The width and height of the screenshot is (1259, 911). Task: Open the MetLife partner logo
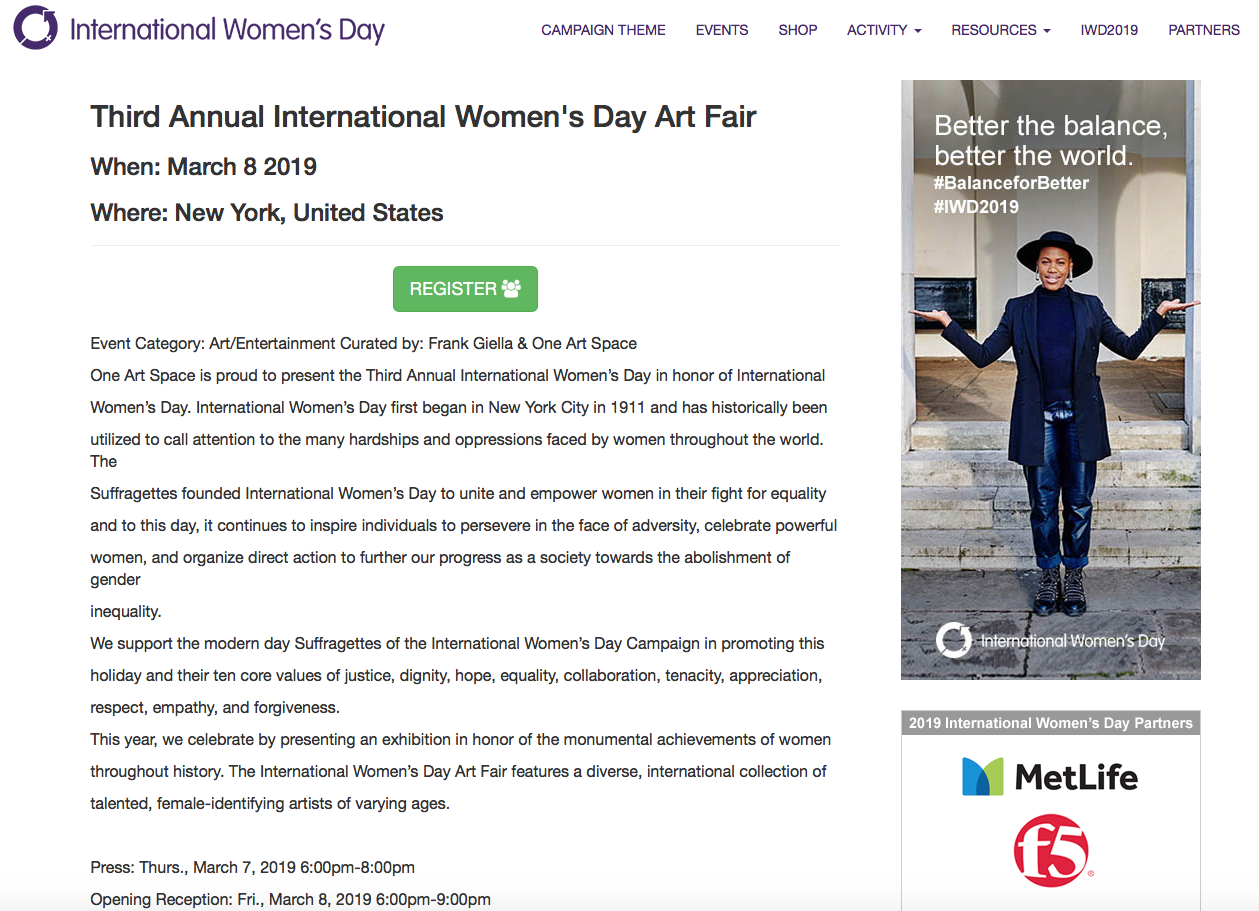click(1050, 776)
